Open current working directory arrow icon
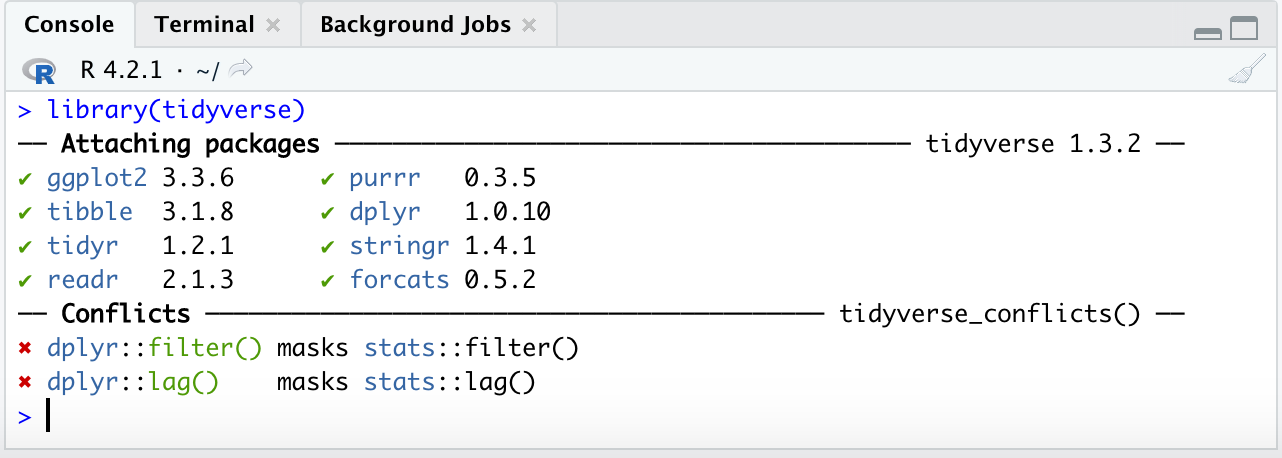This screenshot has width=1282, height=458. pos(240,70)
